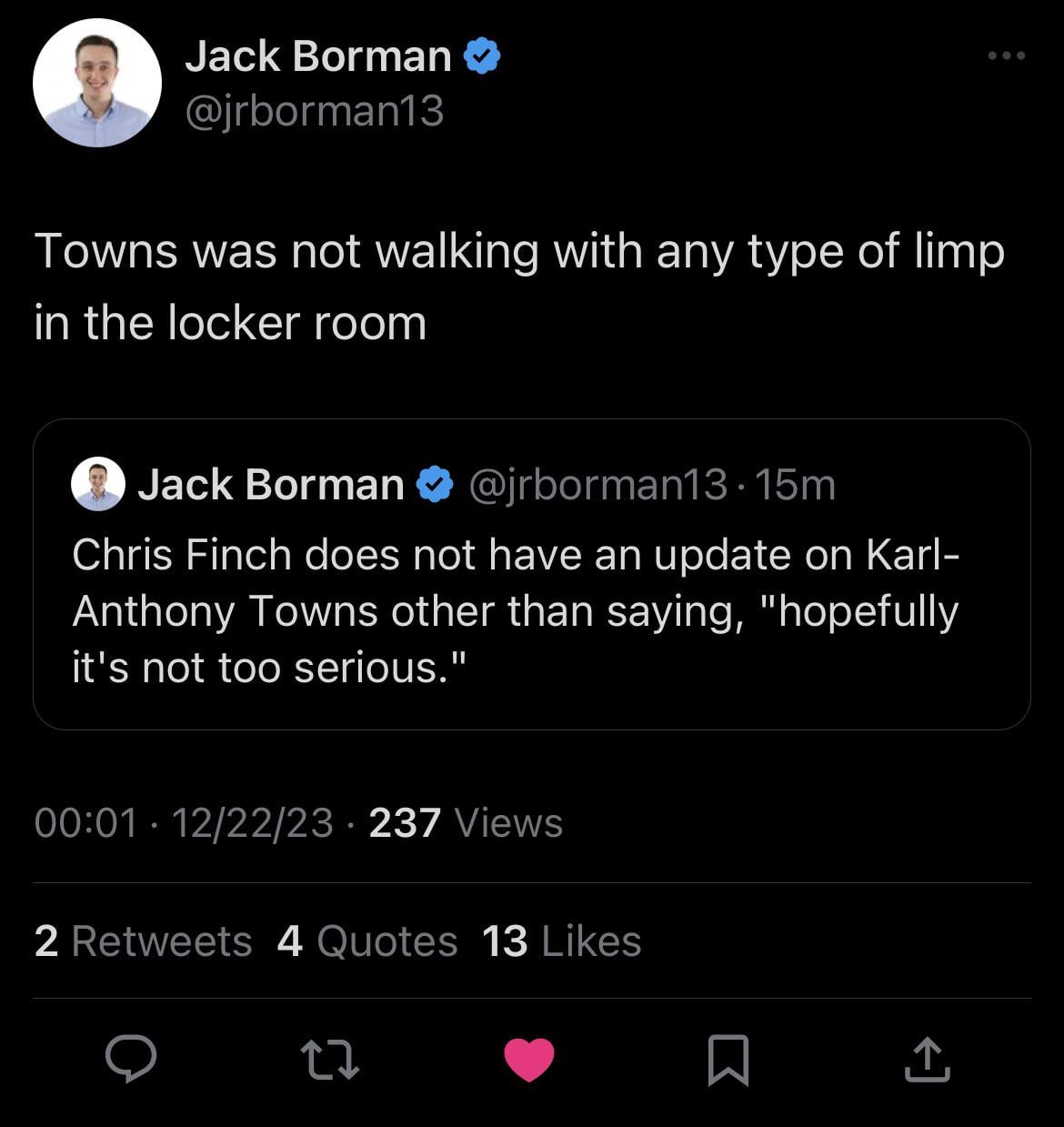Tap the verified badge in quoted tweet
Screen dimensions: 1064x1127
435,484
